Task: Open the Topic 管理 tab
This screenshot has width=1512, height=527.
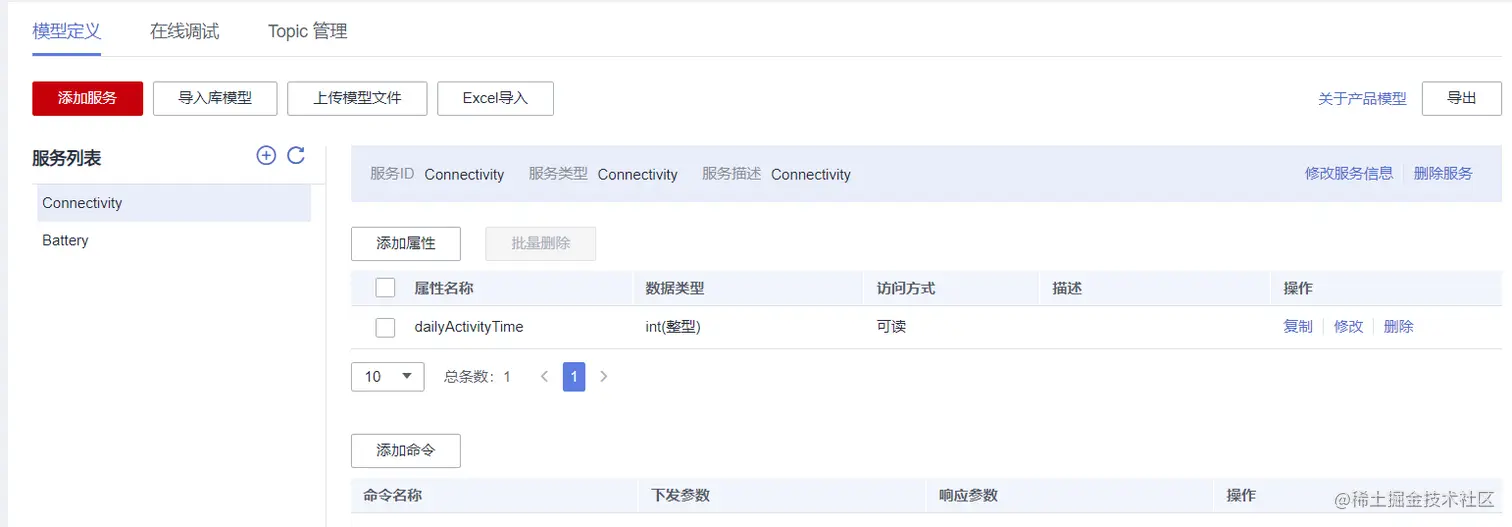Action: (x=308, y=31)
